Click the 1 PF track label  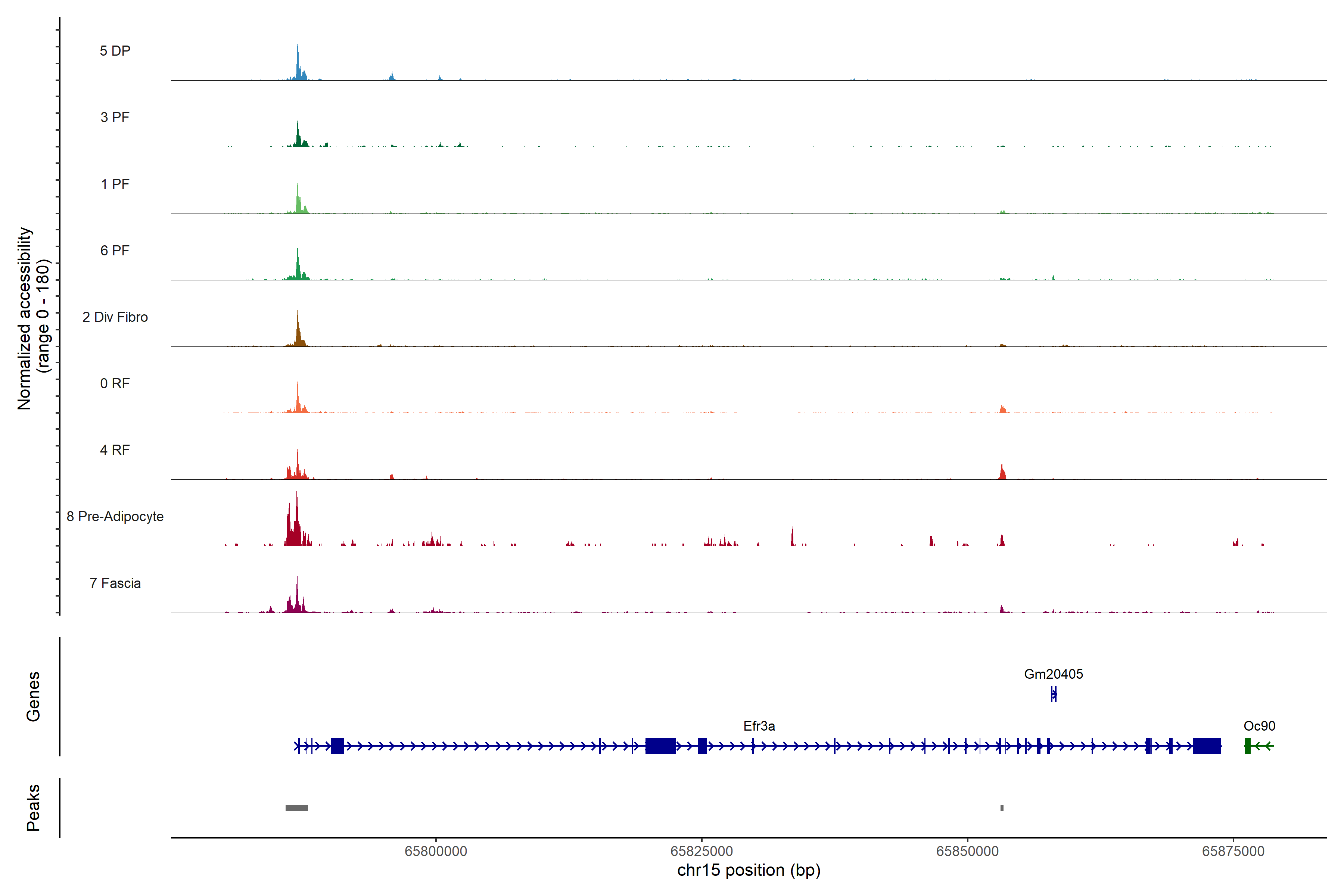coord(115,184)
